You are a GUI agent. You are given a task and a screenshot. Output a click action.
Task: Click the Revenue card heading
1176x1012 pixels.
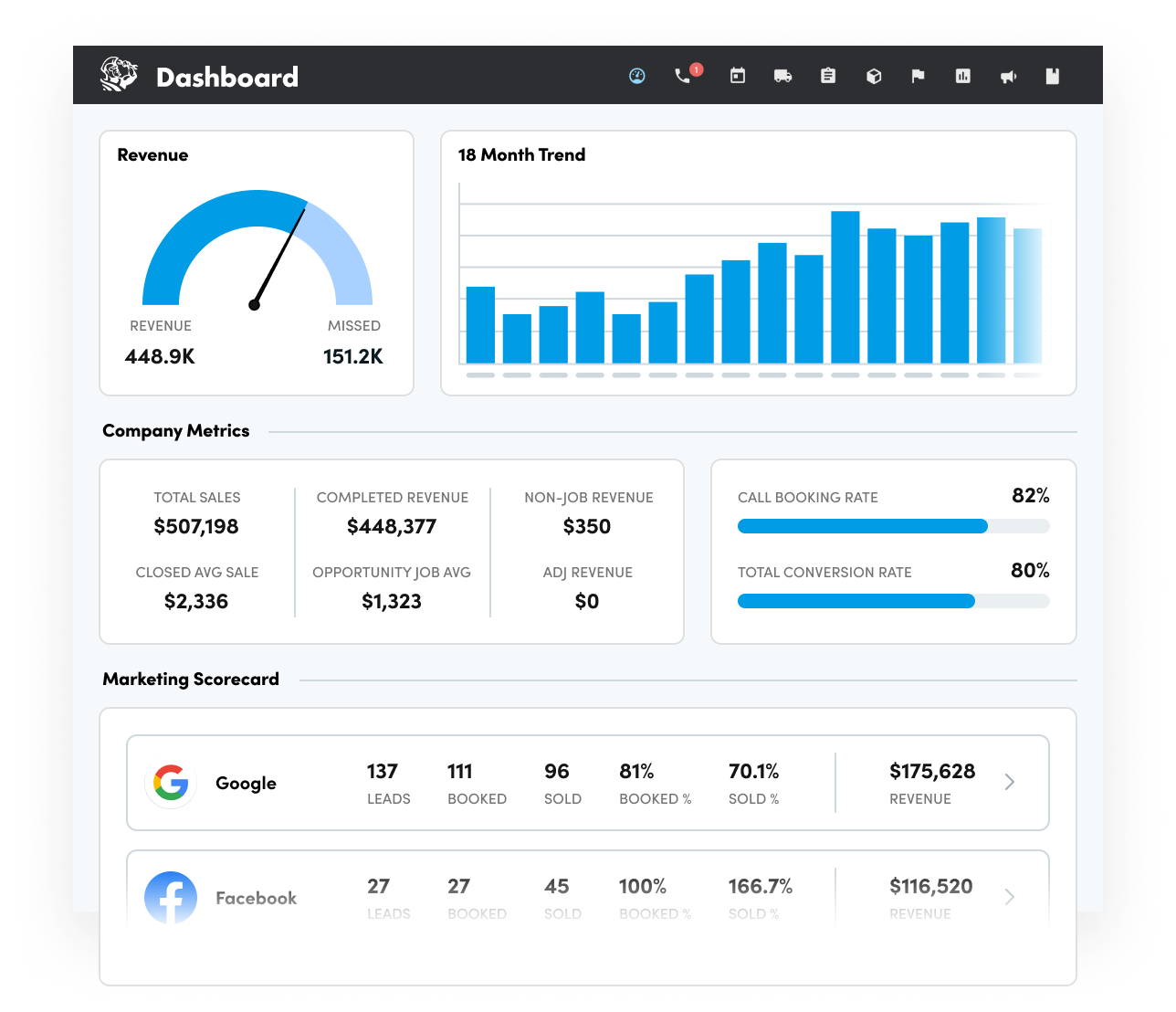pos(152,155)
